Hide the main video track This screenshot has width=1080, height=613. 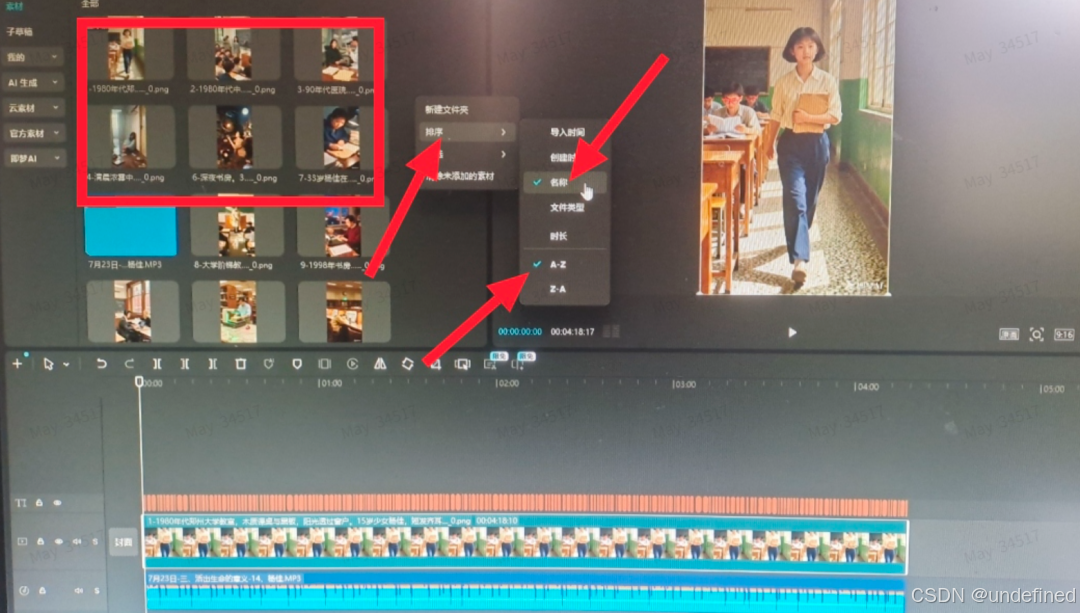[59, 542]
